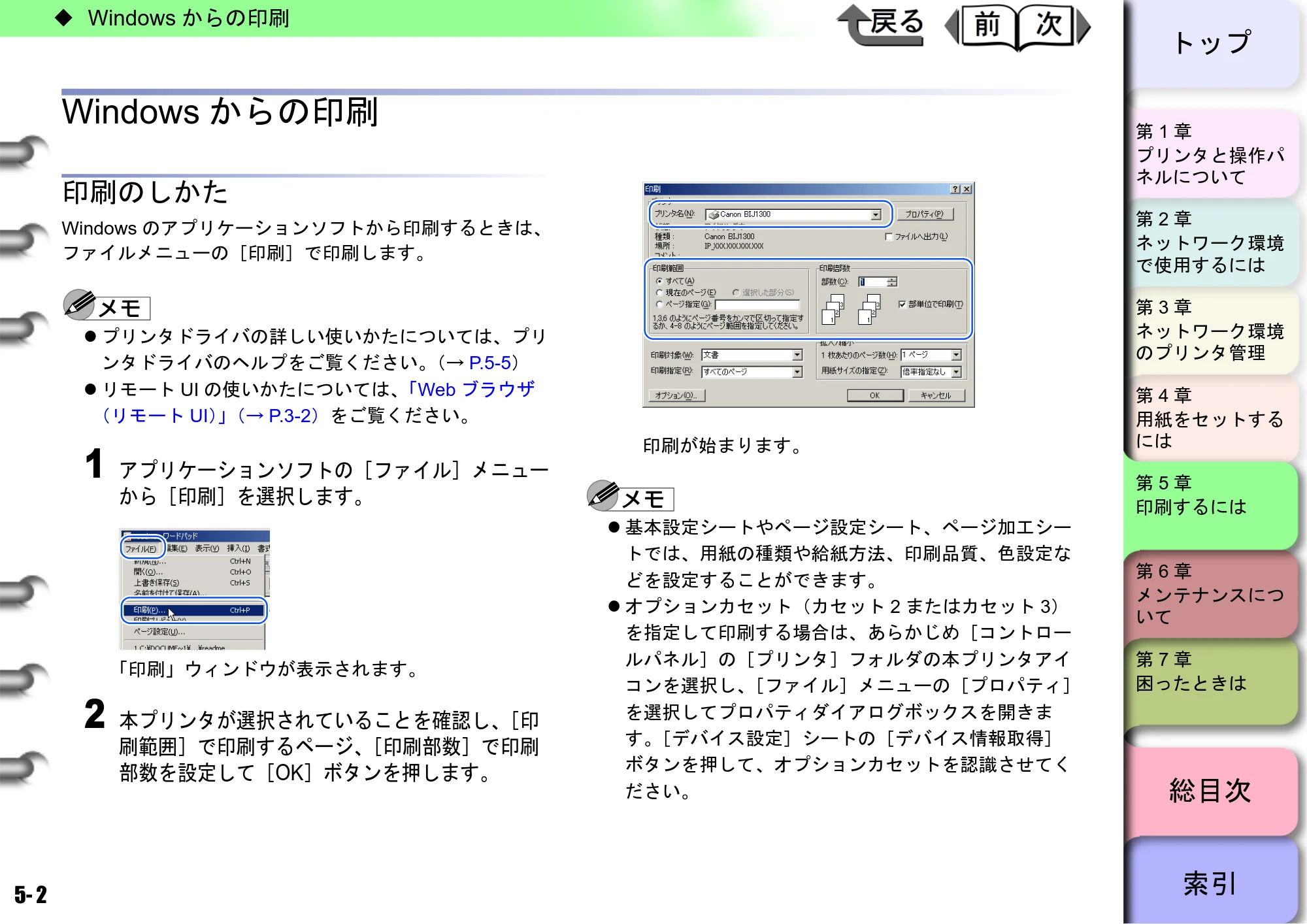
Task: Select the ページ指定(G) radio button
Action: pos(684,305)
